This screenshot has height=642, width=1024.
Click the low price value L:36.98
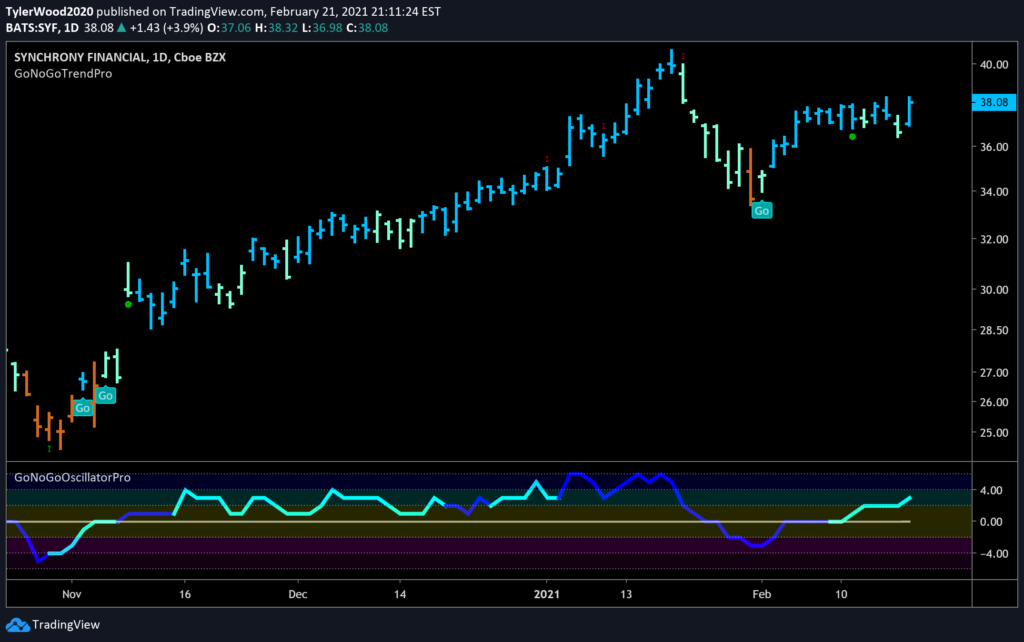(320, 28)
